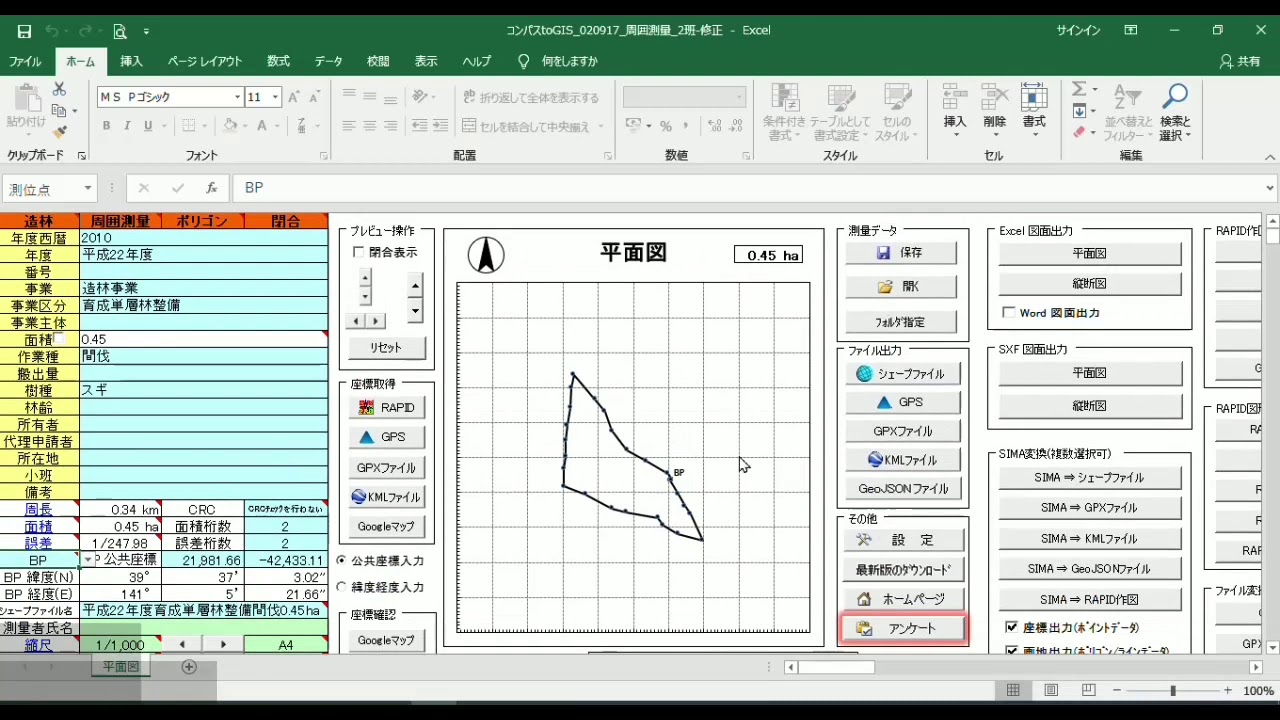This screenshot has width=1280, height=720.
Task: Click the RAPID coordinate acquisition button
Action: tap(386, 407)
